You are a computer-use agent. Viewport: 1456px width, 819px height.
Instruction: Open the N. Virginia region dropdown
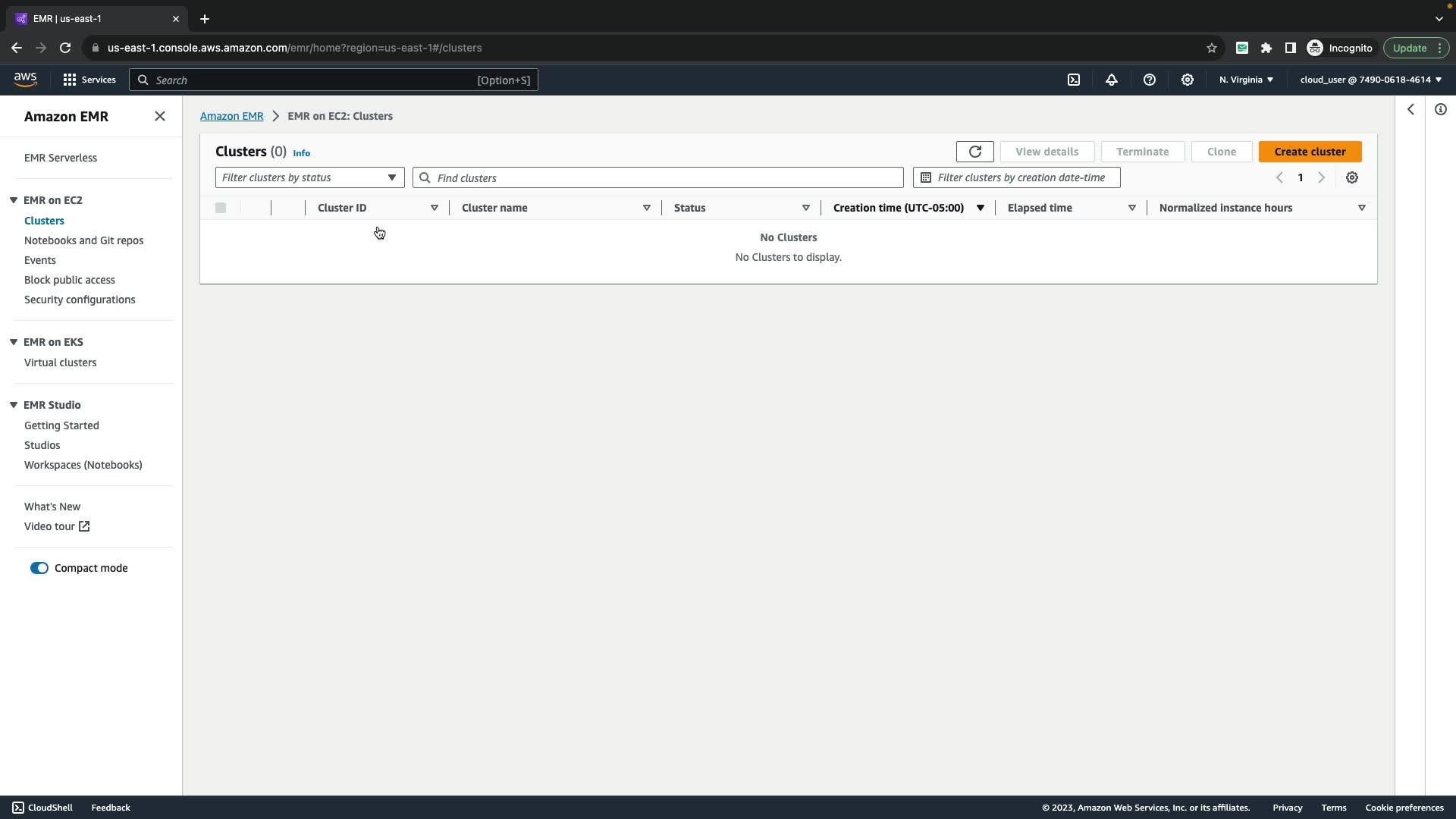click(1246, 80)
